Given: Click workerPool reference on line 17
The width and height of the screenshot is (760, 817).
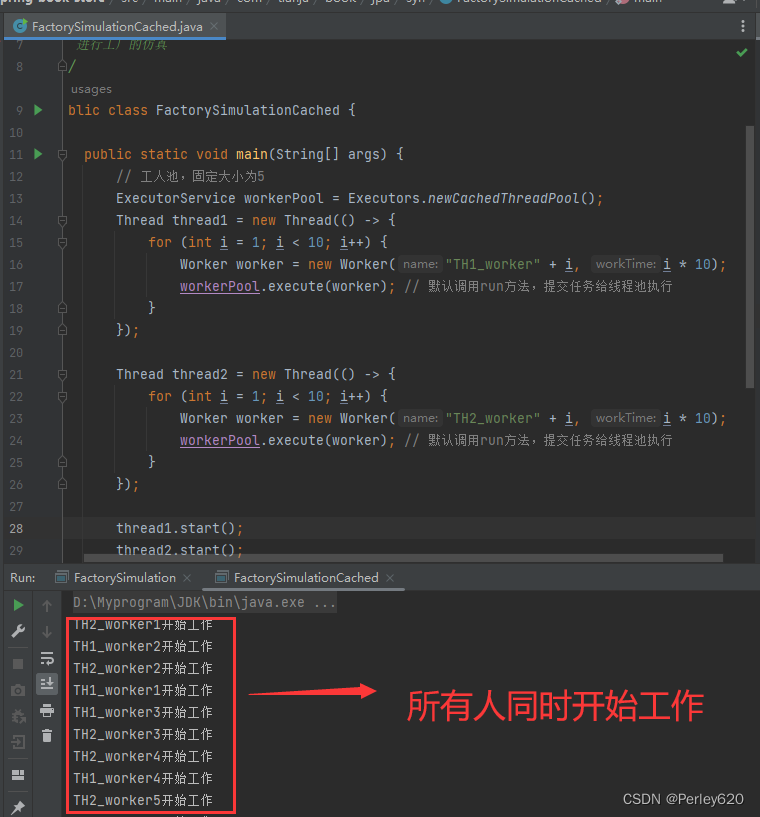Looking at the screenshot, I should 219,286.
